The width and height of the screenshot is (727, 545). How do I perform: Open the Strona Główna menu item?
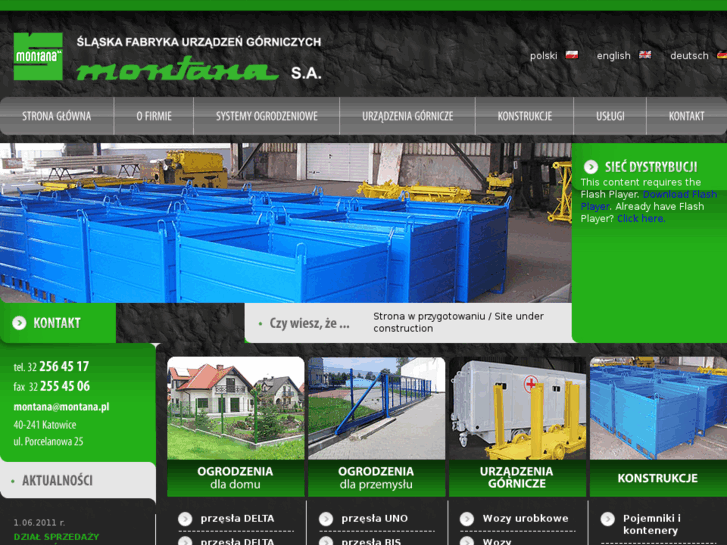point(57,116)
